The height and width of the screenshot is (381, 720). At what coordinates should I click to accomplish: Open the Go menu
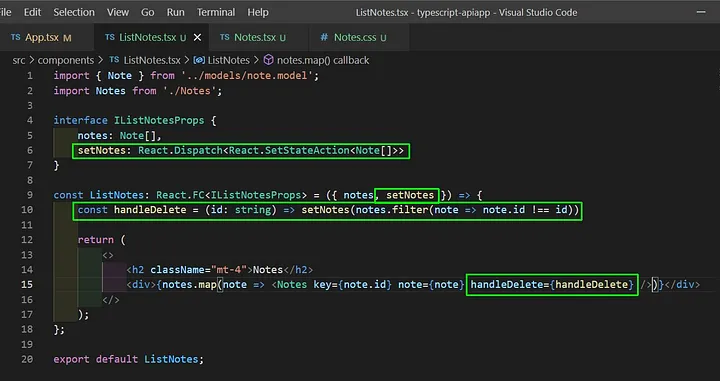tap(147, 12)
